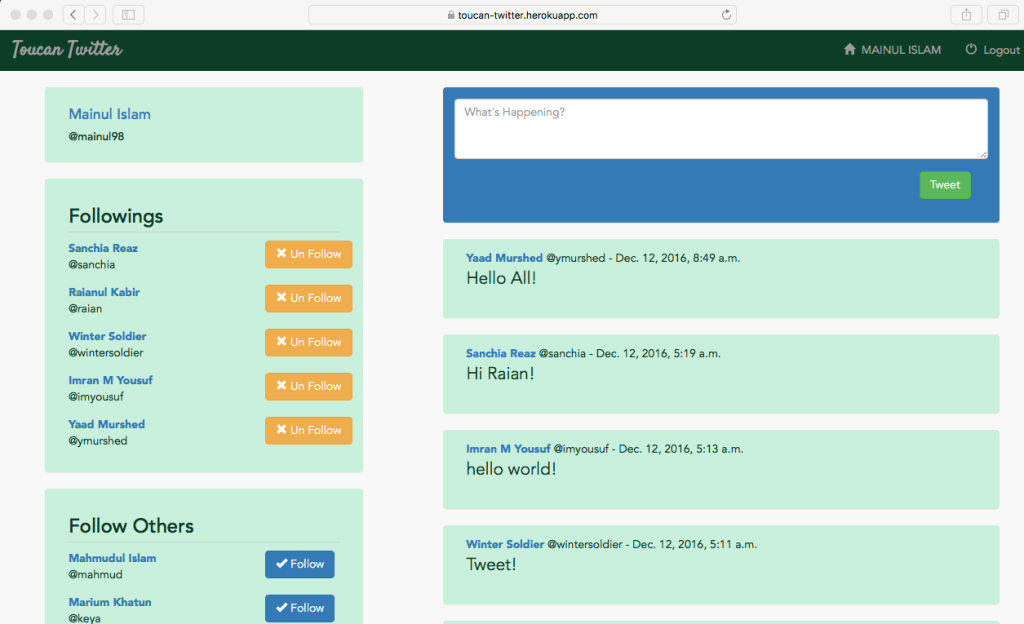Click the Safari address bar URL
Viewport: 1024px width, 624px height.
(520, 15)
